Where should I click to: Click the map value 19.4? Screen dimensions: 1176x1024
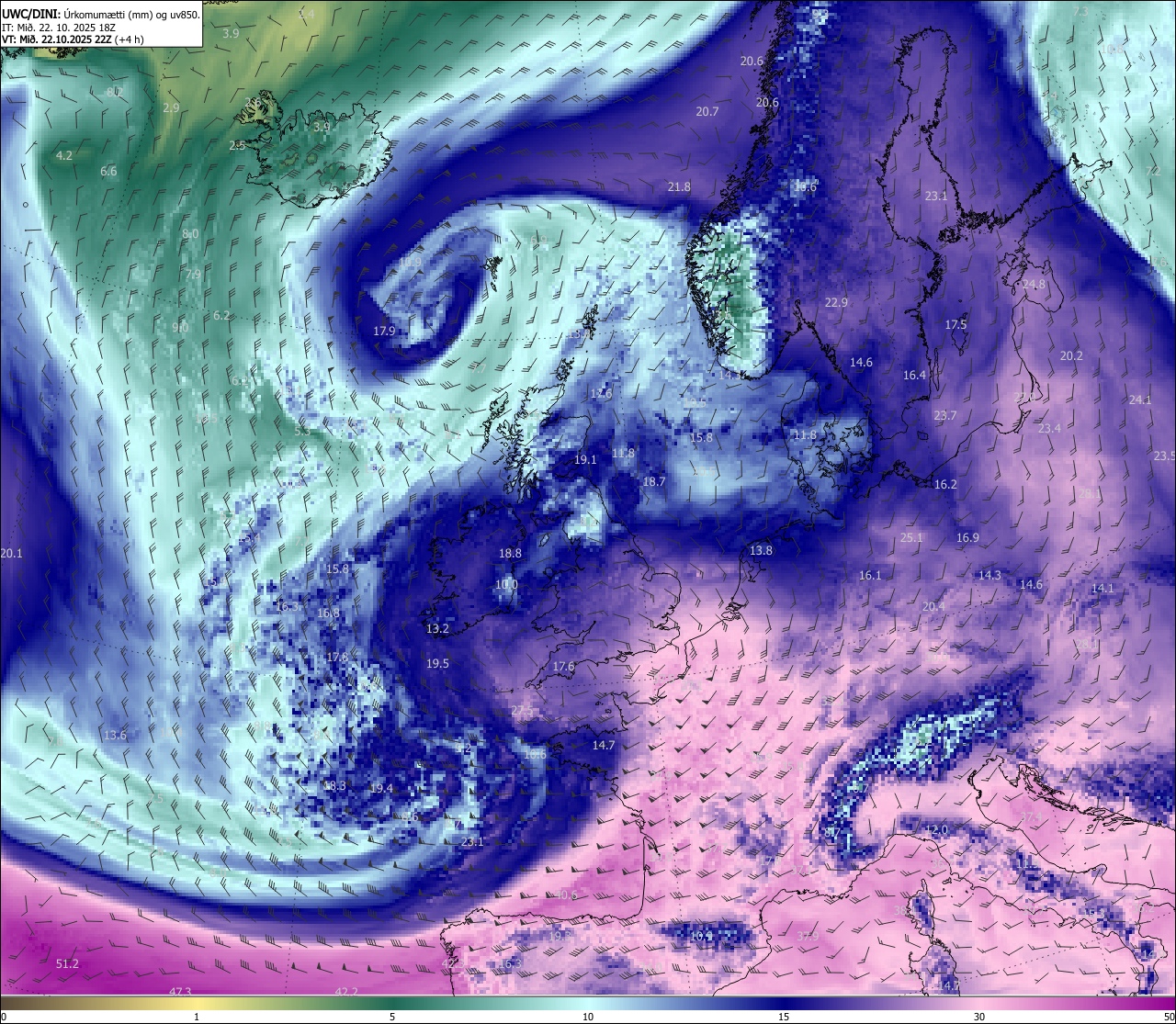click(380, 788)
